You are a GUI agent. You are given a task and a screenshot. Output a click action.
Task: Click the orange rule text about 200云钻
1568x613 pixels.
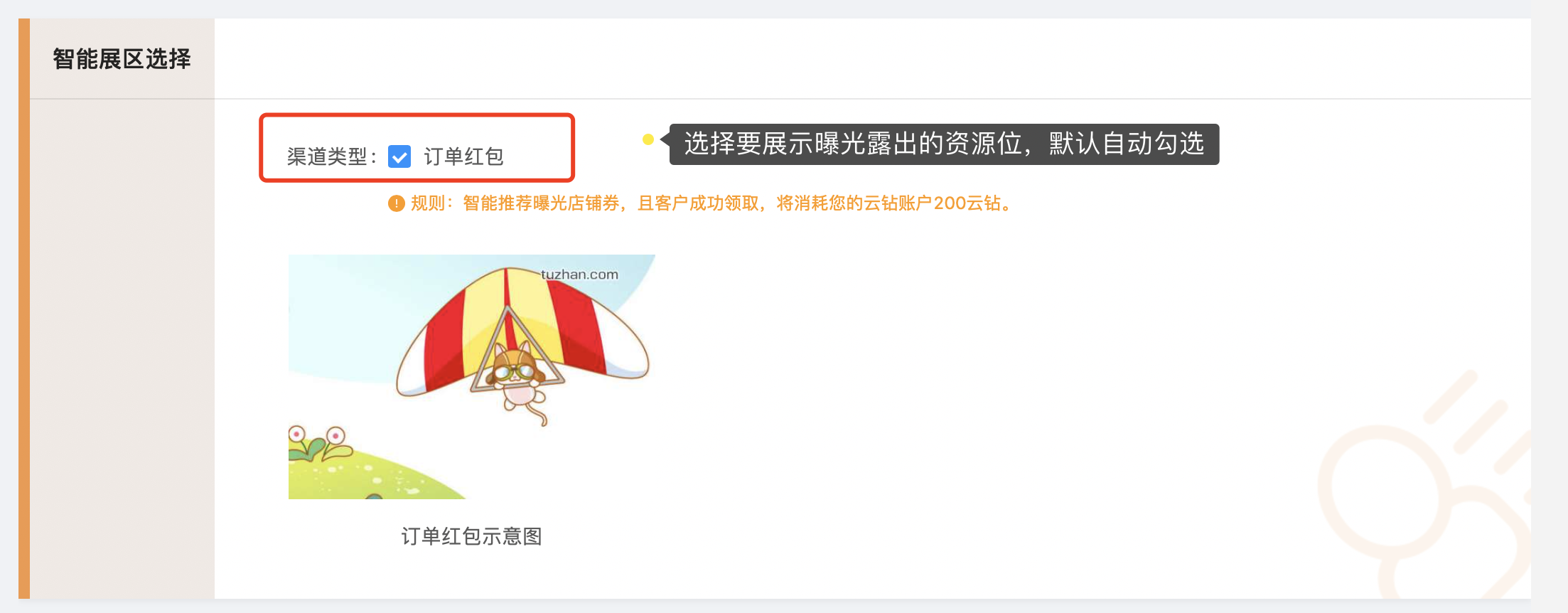pyautogui.click(x=711, y=203)
